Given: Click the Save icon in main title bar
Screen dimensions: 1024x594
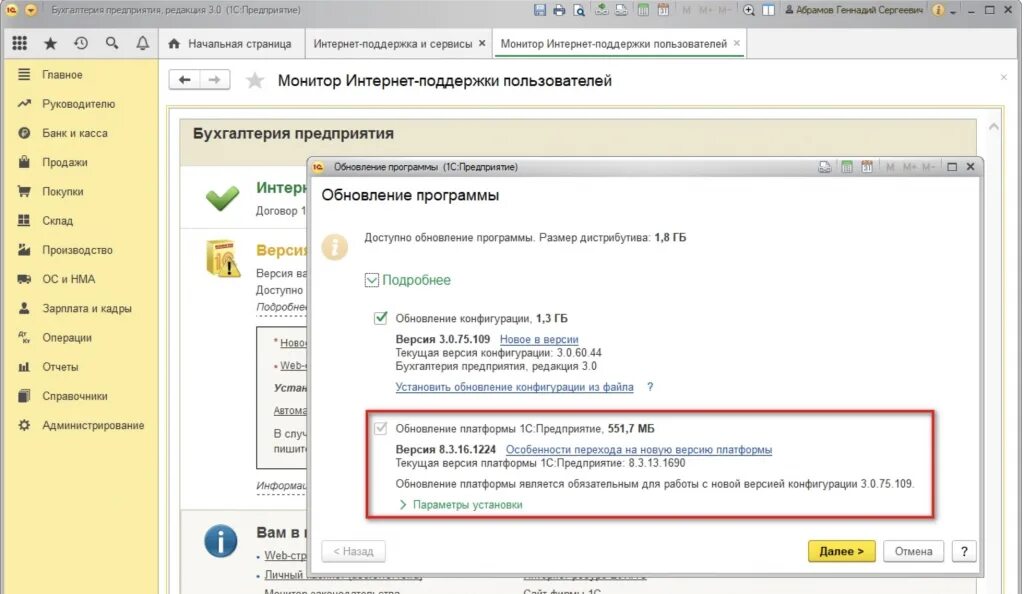Looking at the screenshot, I should [539, 10].
